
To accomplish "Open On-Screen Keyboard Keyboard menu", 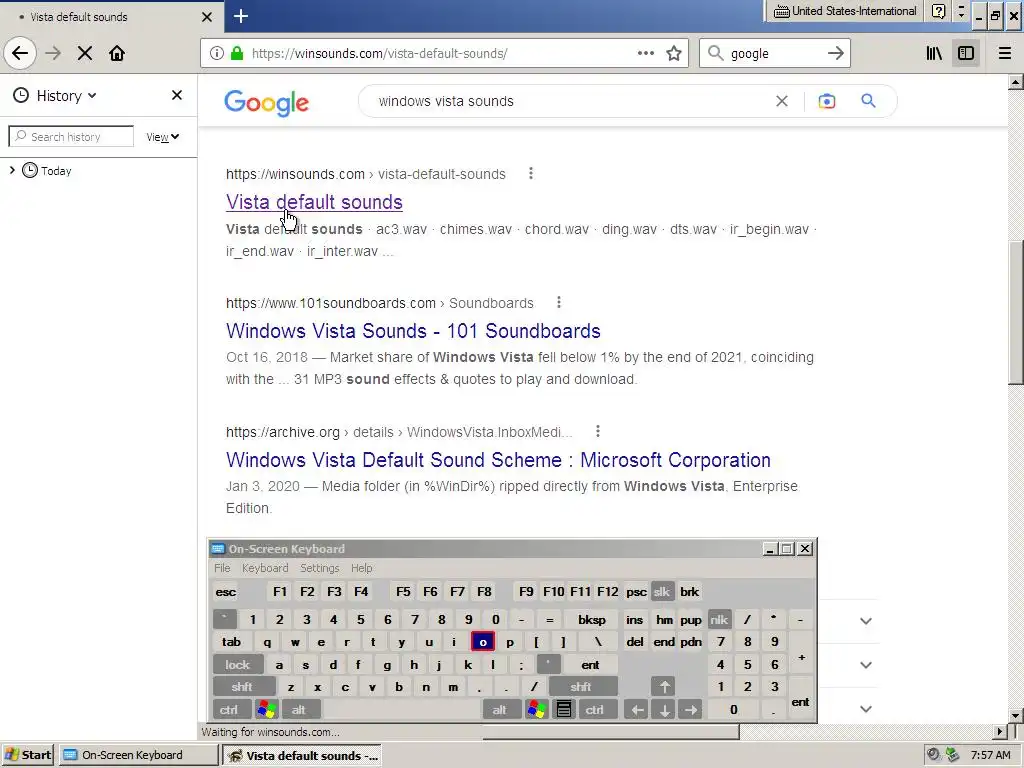I will [265, 568].
